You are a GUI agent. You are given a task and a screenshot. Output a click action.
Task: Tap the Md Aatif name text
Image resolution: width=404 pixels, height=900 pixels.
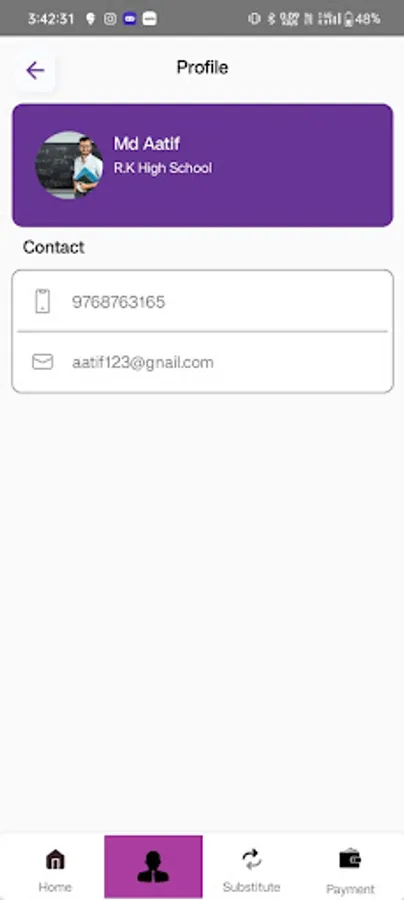coord(147,143)
